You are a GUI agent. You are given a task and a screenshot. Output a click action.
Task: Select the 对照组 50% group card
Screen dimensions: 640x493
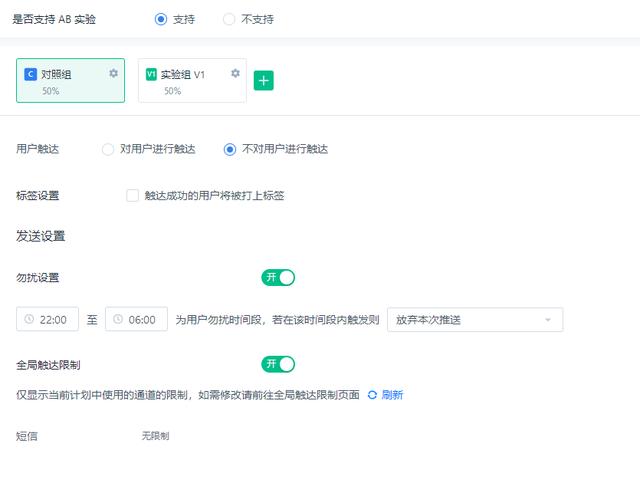click(70, 80)
